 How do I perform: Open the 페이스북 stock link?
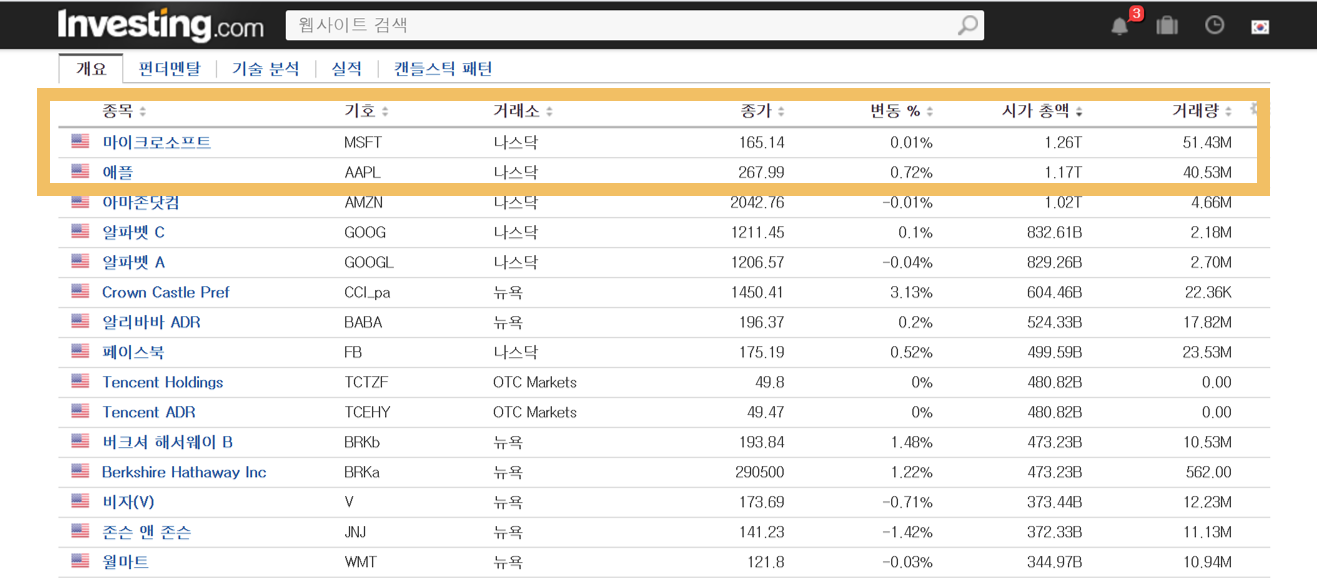tap(133, 352)
